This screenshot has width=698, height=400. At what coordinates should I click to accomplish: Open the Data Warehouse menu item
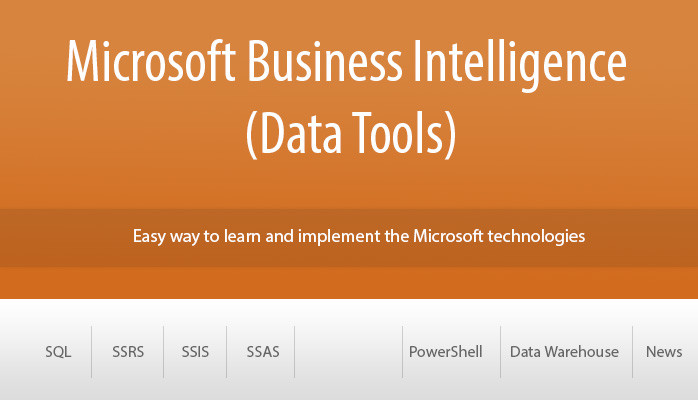tap(564, 352)
